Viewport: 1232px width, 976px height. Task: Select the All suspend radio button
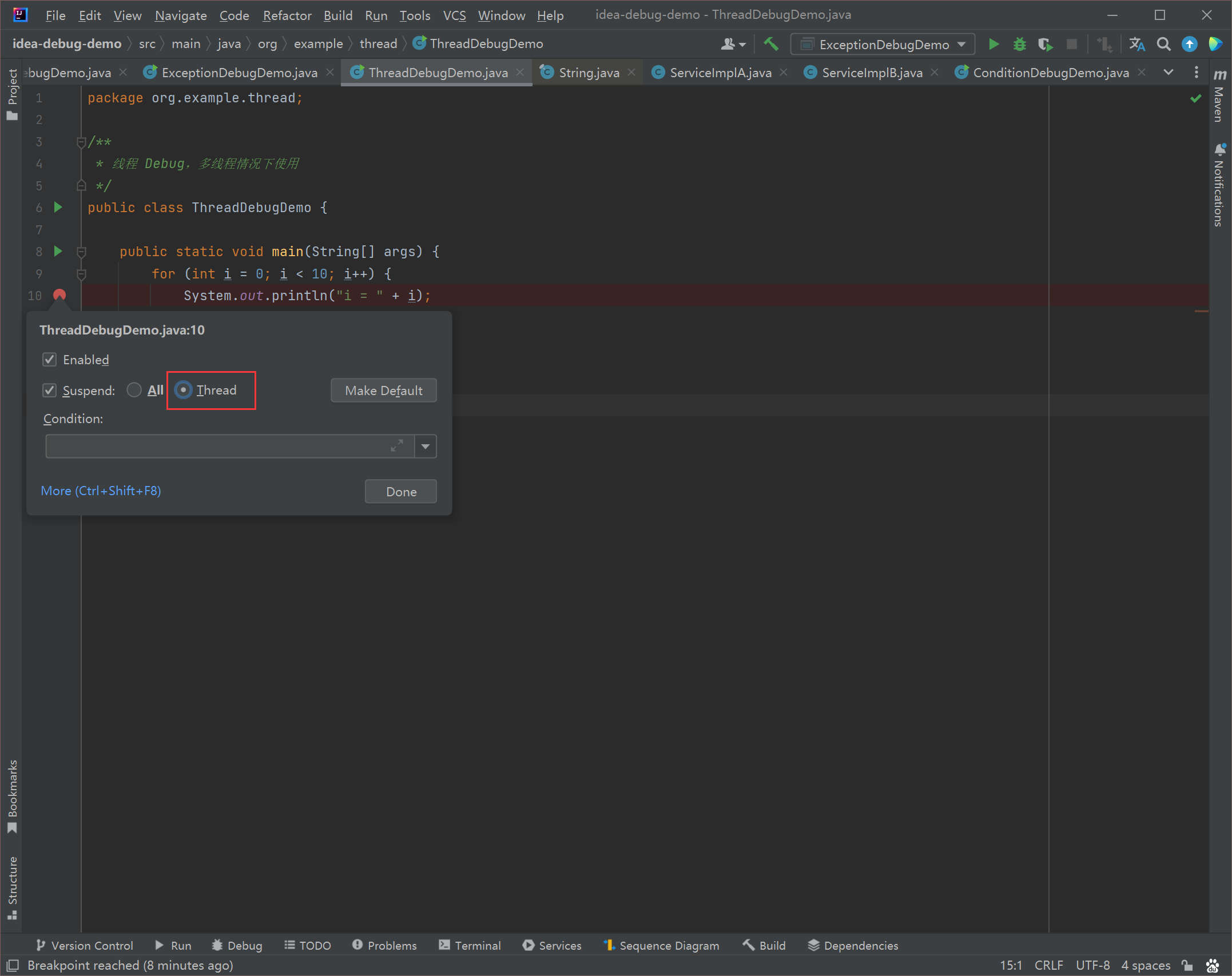pos(134,390)
